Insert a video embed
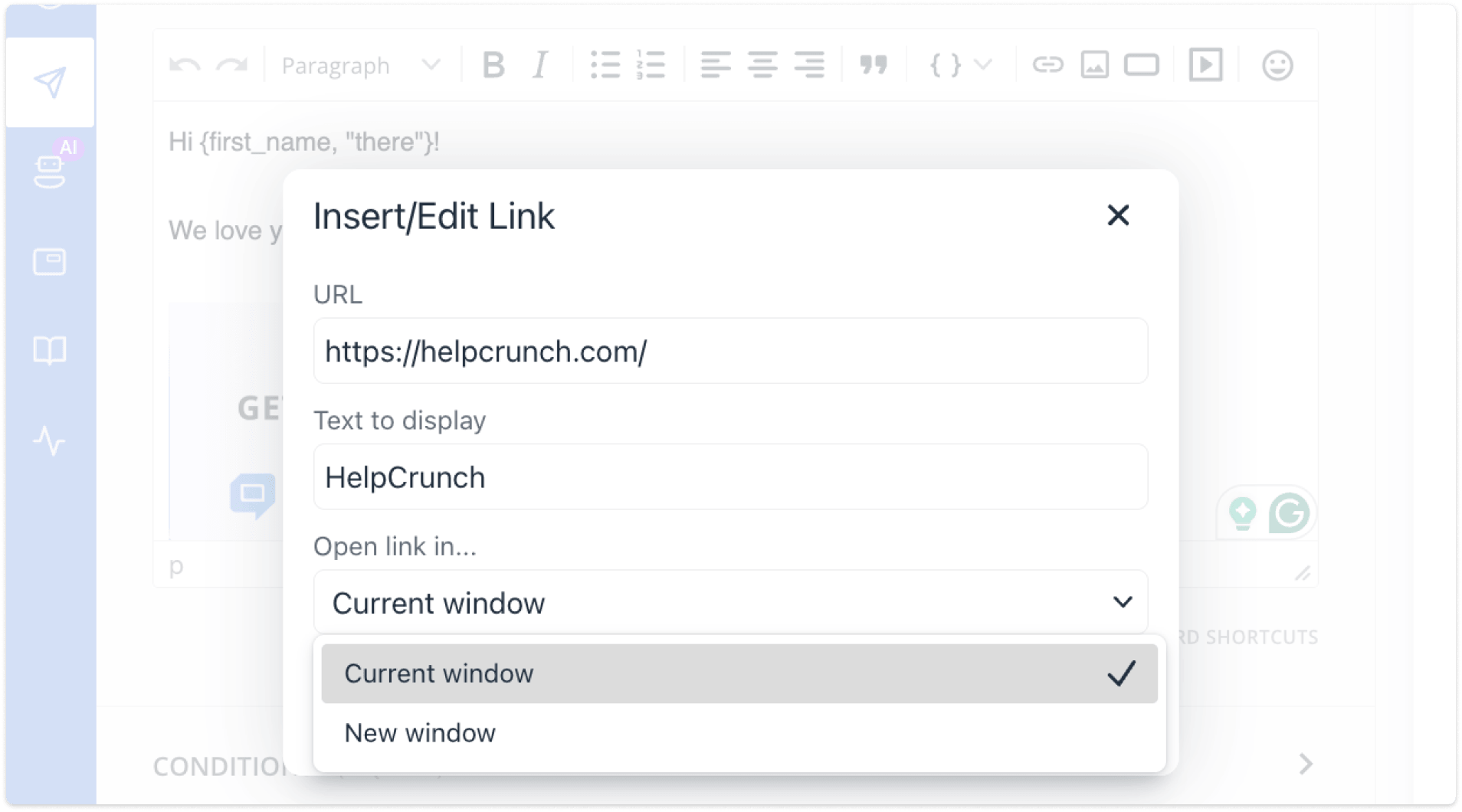Viewport: 1462px width, 812px height. click(x=1205, y=64)
